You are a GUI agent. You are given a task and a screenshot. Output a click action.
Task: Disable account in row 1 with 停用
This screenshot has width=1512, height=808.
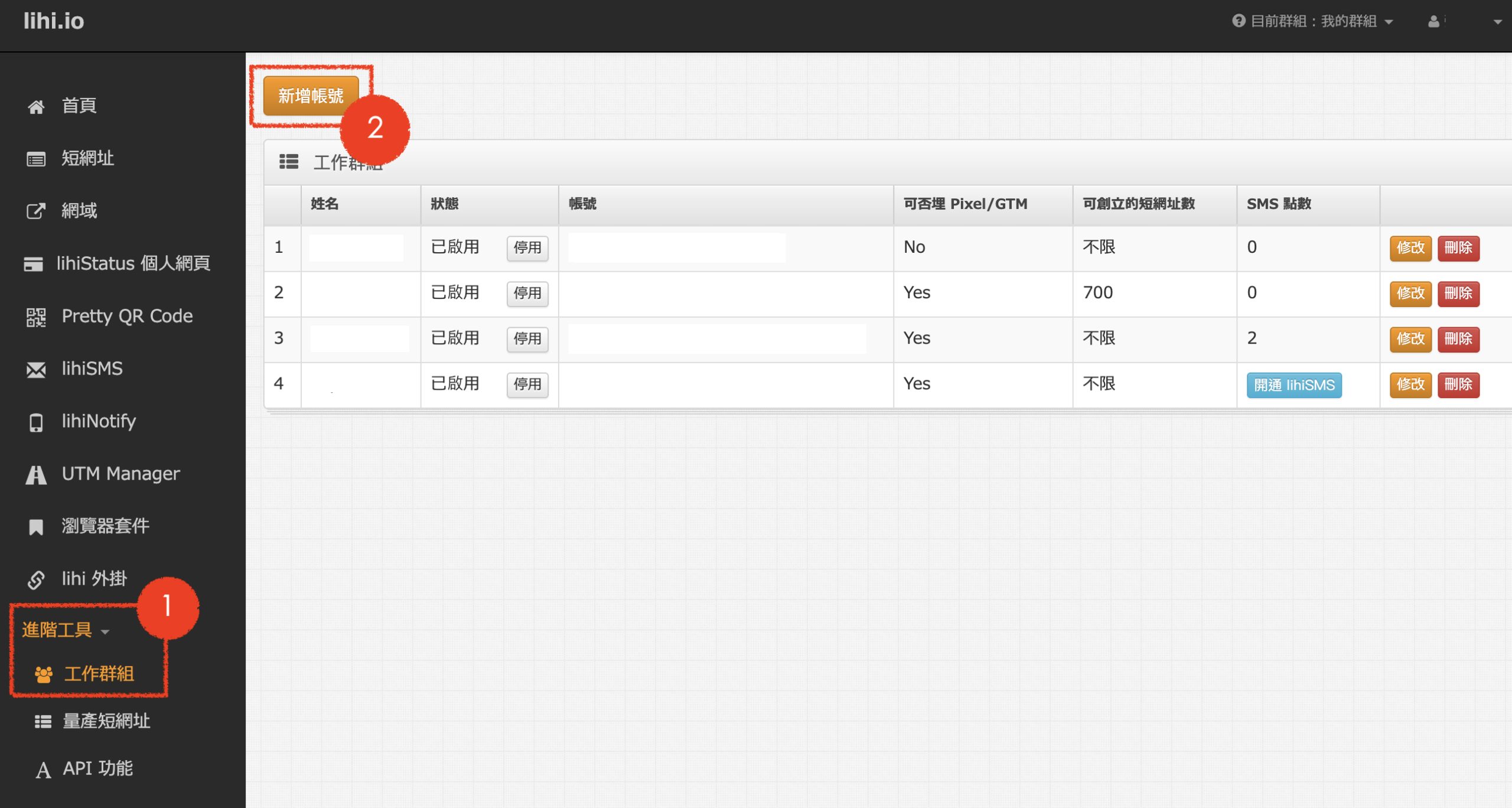click(527, 247)
